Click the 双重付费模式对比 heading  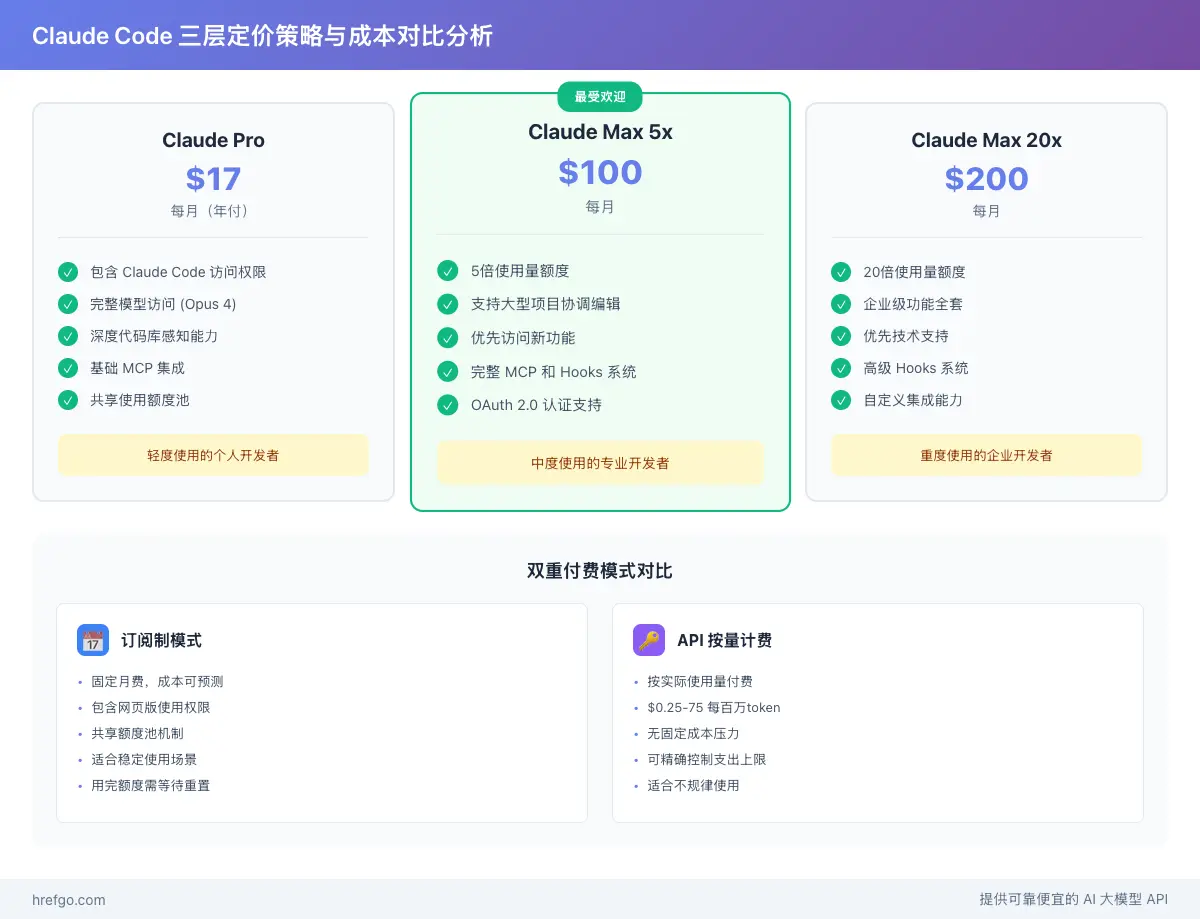600,571
